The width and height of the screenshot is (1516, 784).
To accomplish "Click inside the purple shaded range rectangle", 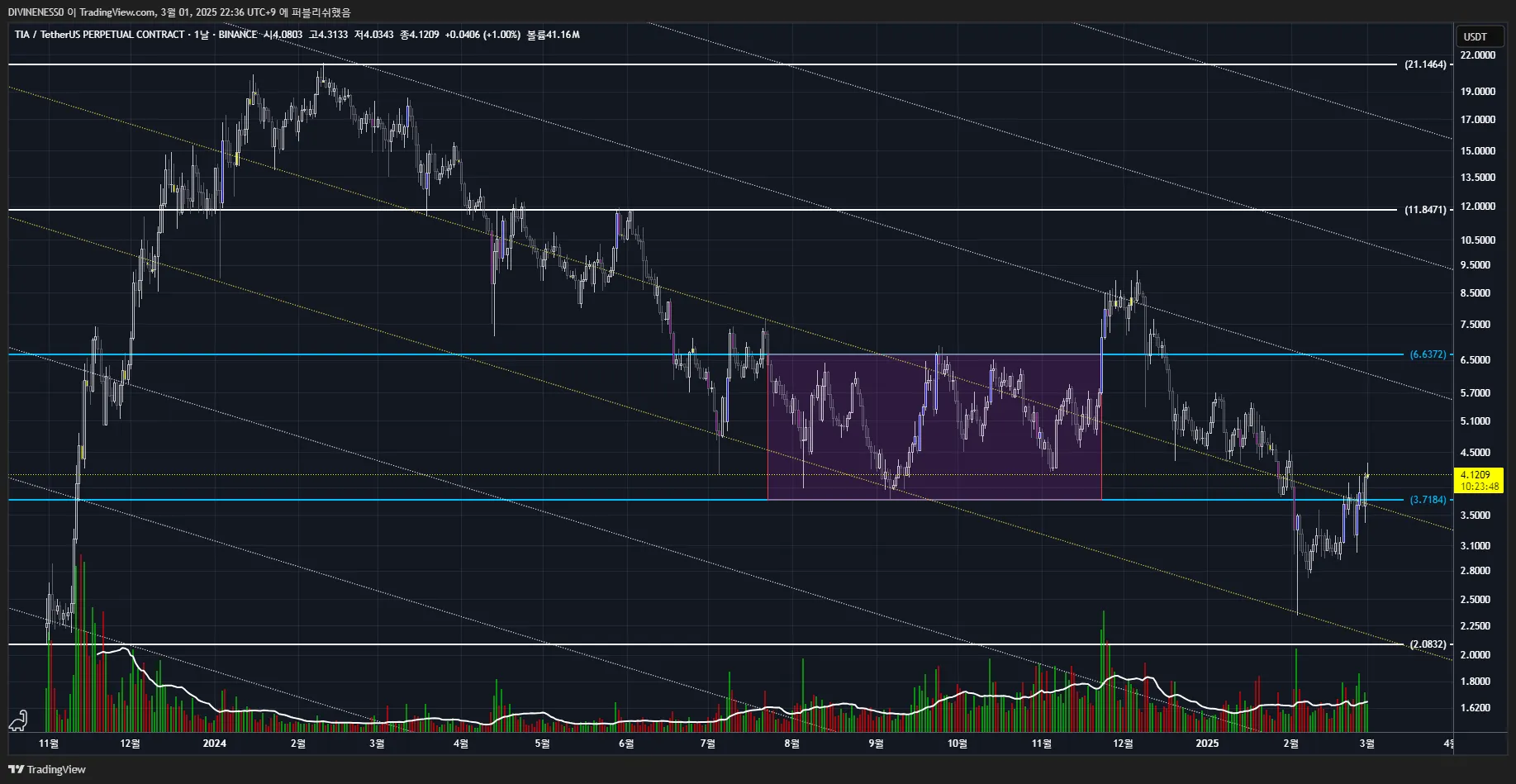I will [x=934, y=427].
